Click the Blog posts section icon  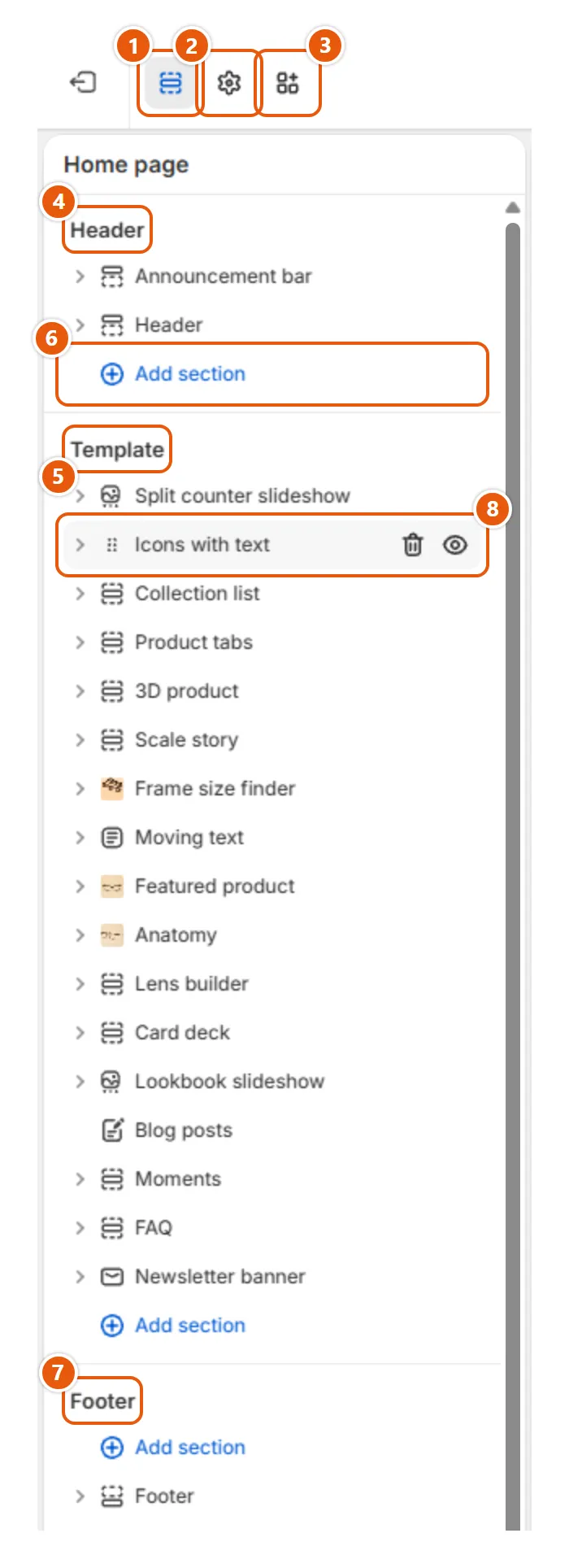(x=112, y=1130)
